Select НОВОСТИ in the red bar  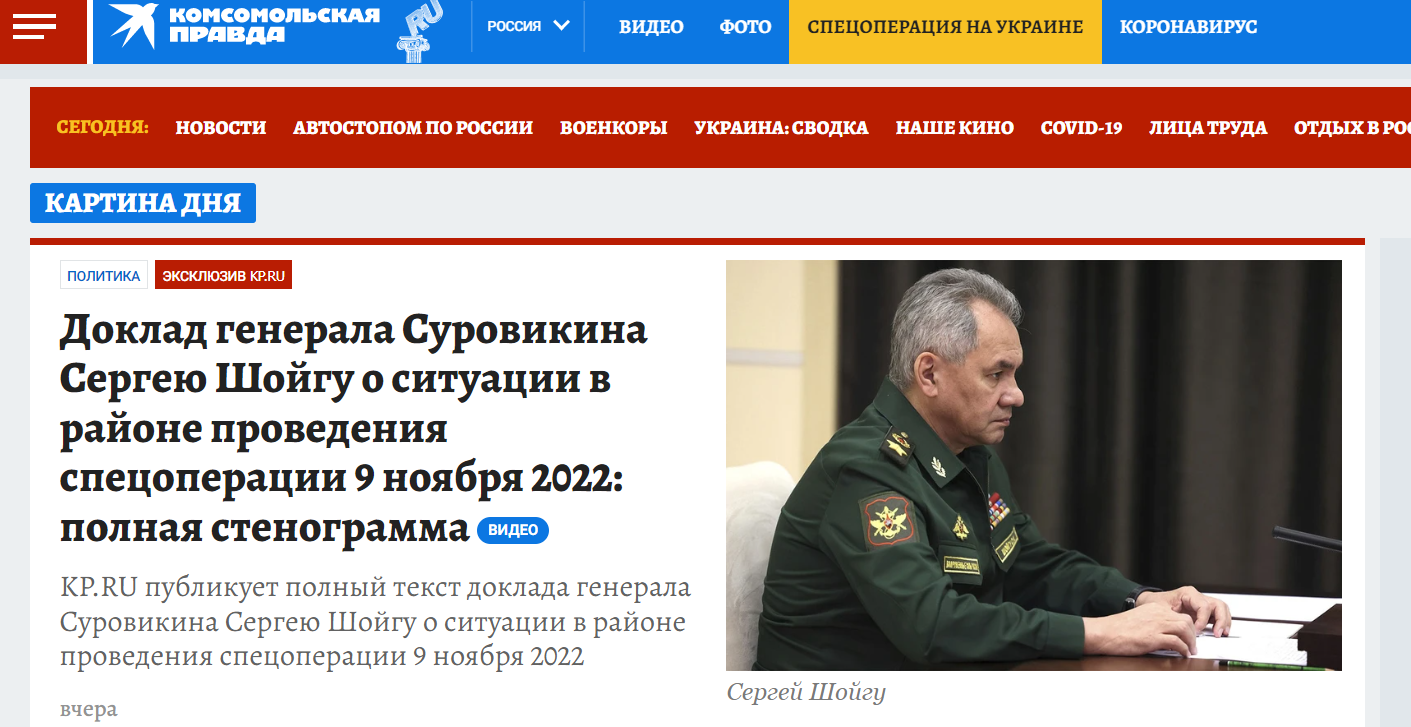pos(221,127)
